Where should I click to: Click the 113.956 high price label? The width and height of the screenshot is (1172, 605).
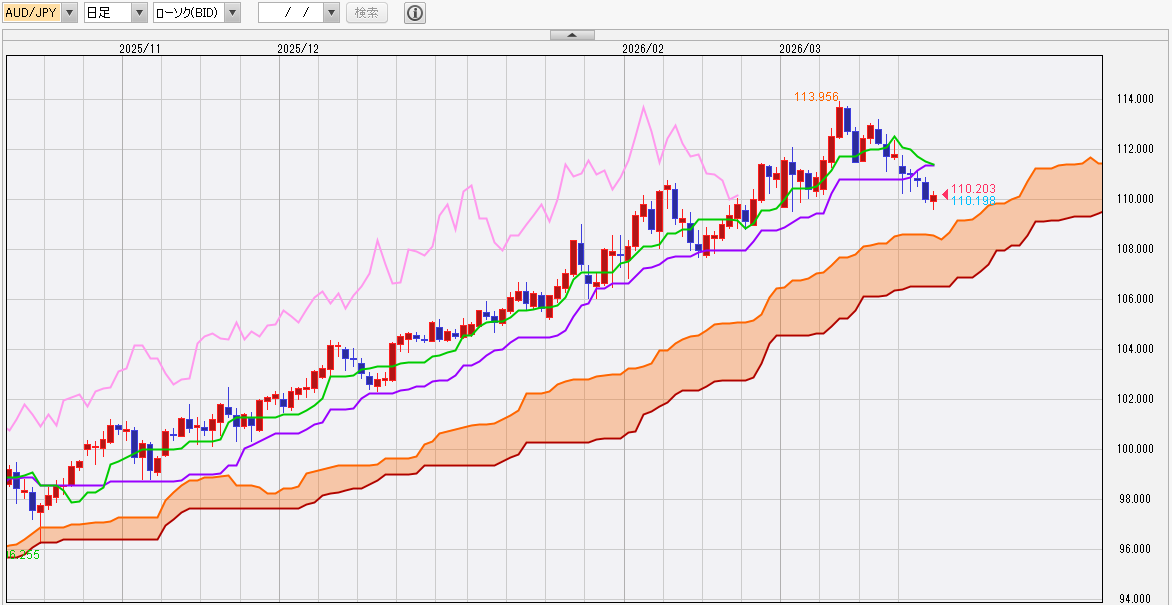coord(816,97)
